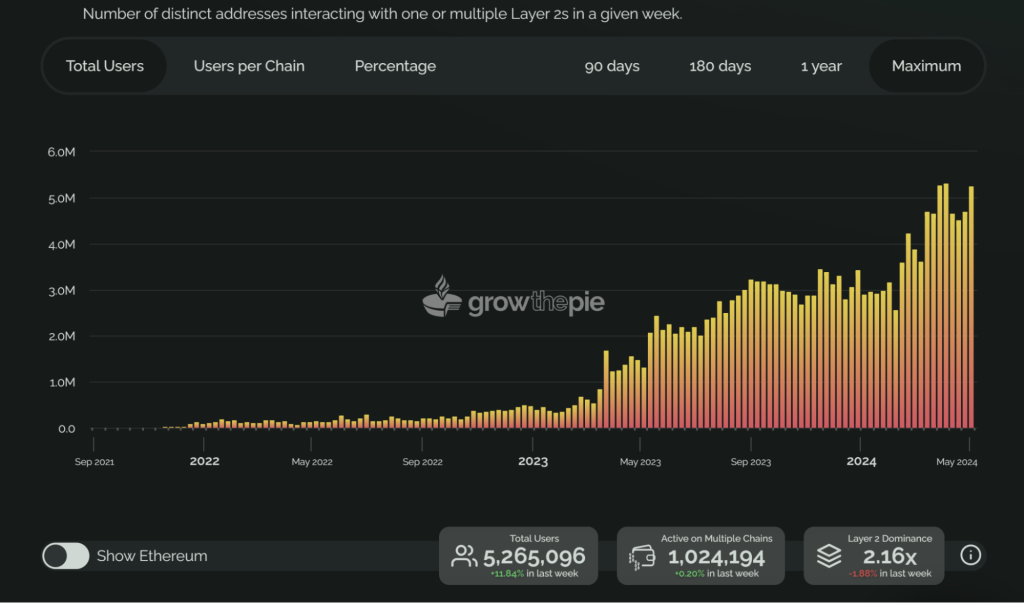Set time range to 90 days
The height and width of the screenshot is (603, 1024).
612,66
